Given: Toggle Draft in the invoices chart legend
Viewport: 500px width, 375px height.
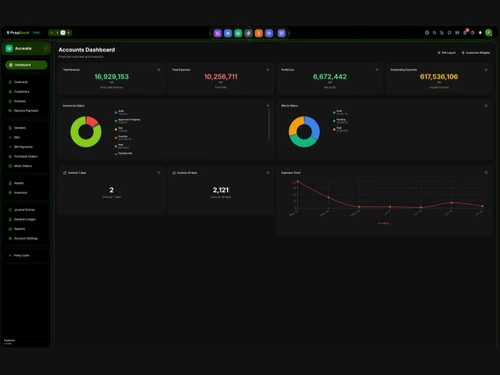Looking at the screenshot, I should [x=121, y=112].
